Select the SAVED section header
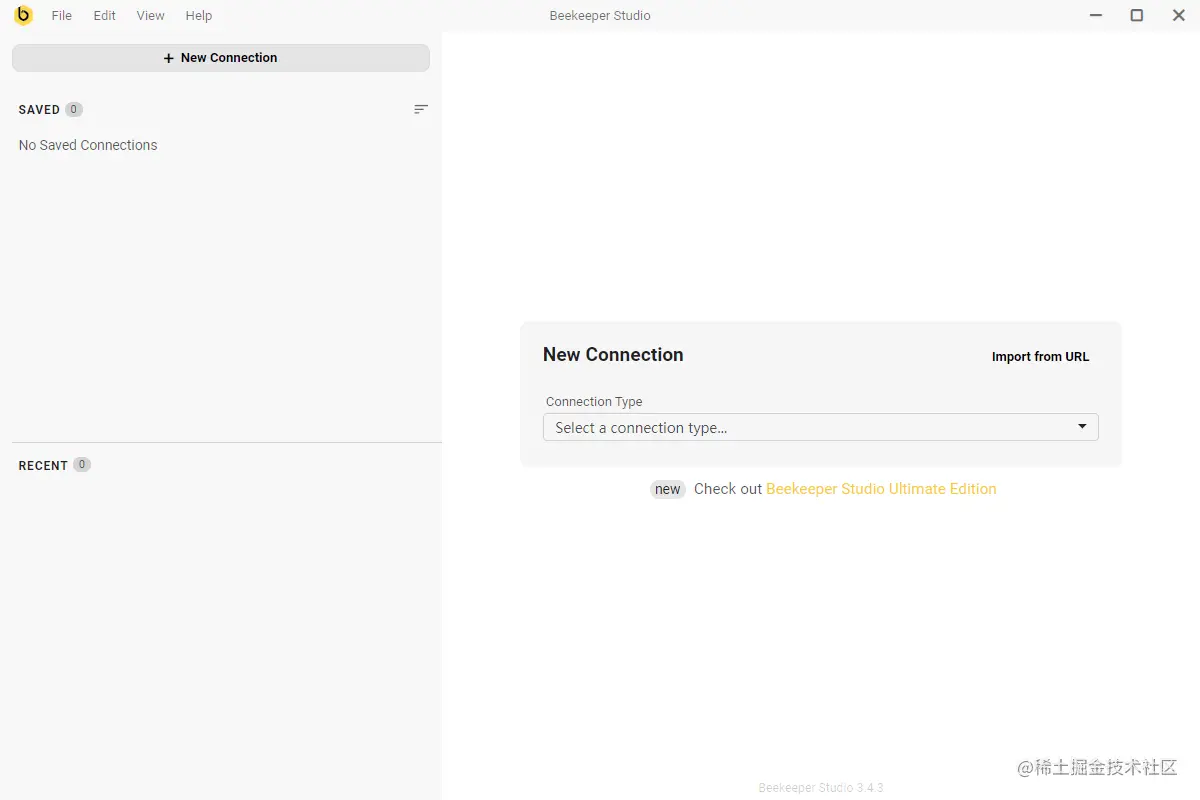This screenshot has width=1200, height=800. [x=39, y=110]
